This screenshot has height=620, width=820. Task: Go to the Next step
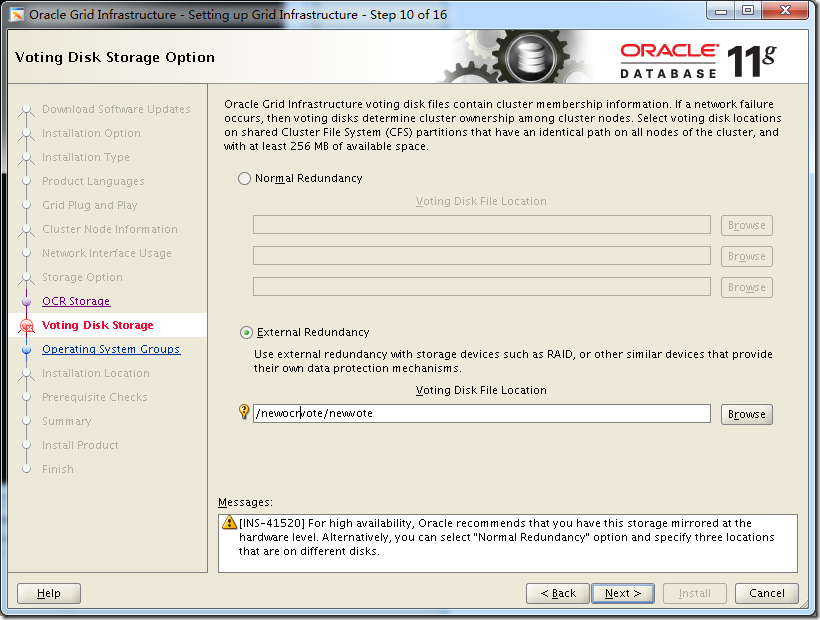click(x=622, y=593)
